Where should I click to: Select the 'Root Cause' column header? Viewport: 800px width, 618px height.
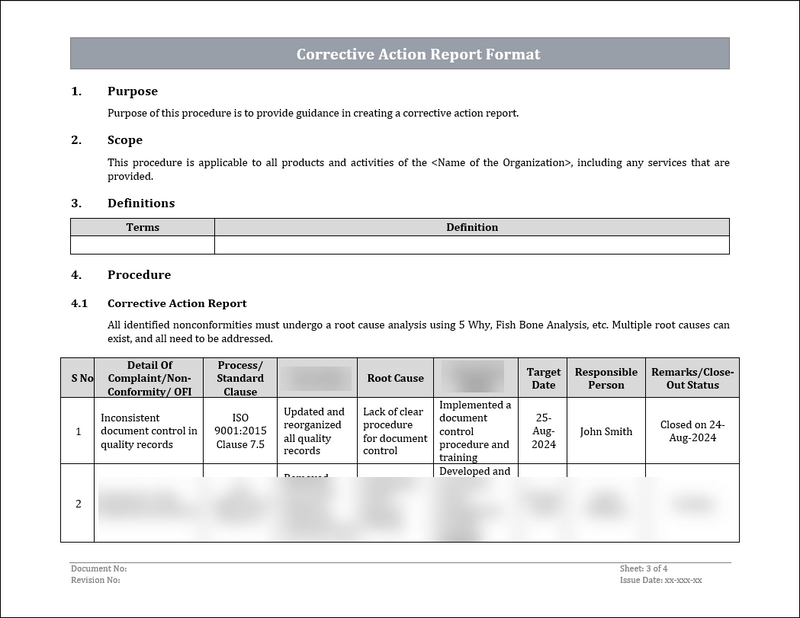pyautogui.click(x=395, y=378)
